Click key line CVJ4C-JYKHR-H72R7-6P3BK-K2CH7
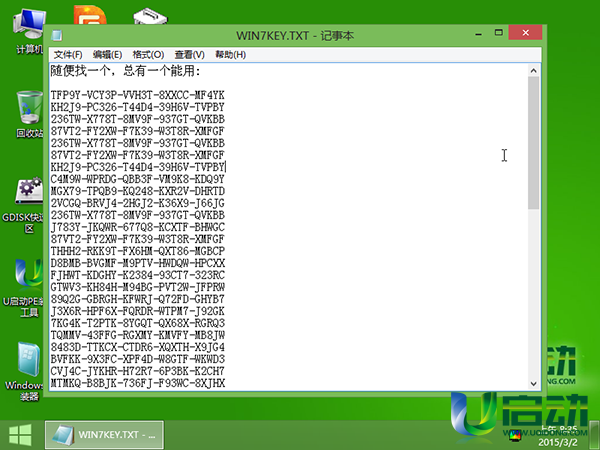The height and width of the screenshot is (450, 600). point(138,371)
